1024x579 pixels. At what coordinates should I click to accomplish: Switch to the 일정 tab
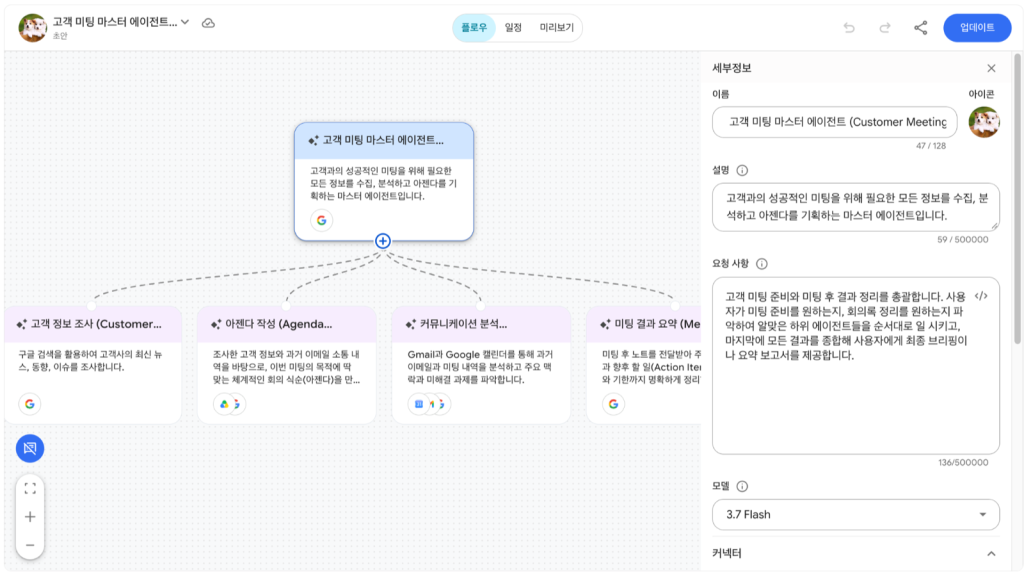[513, 27]
